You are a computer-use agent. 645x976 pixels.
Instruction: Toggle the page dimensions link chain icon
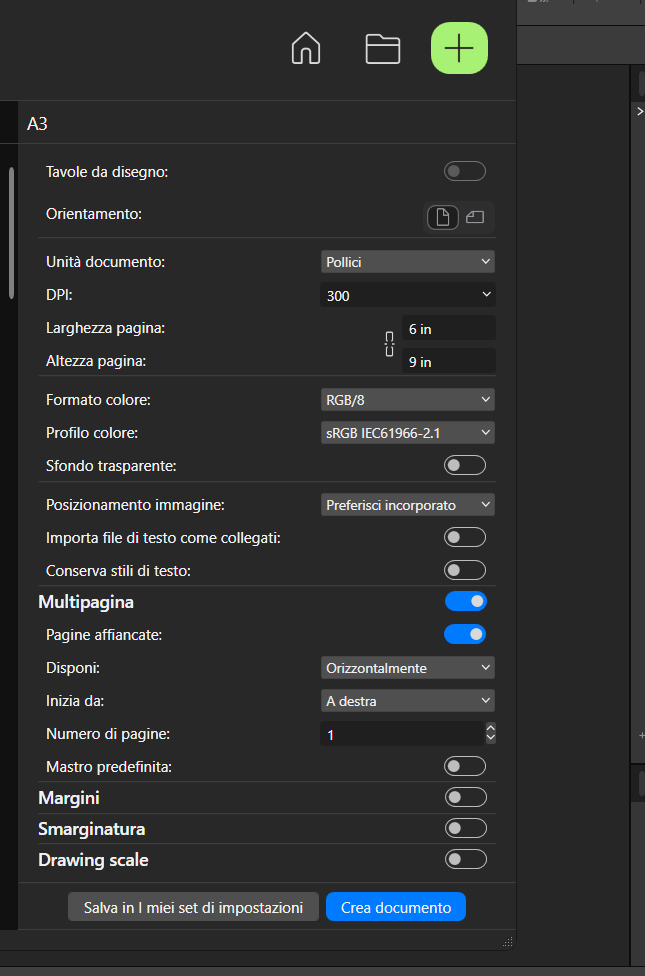coord(390,344)
